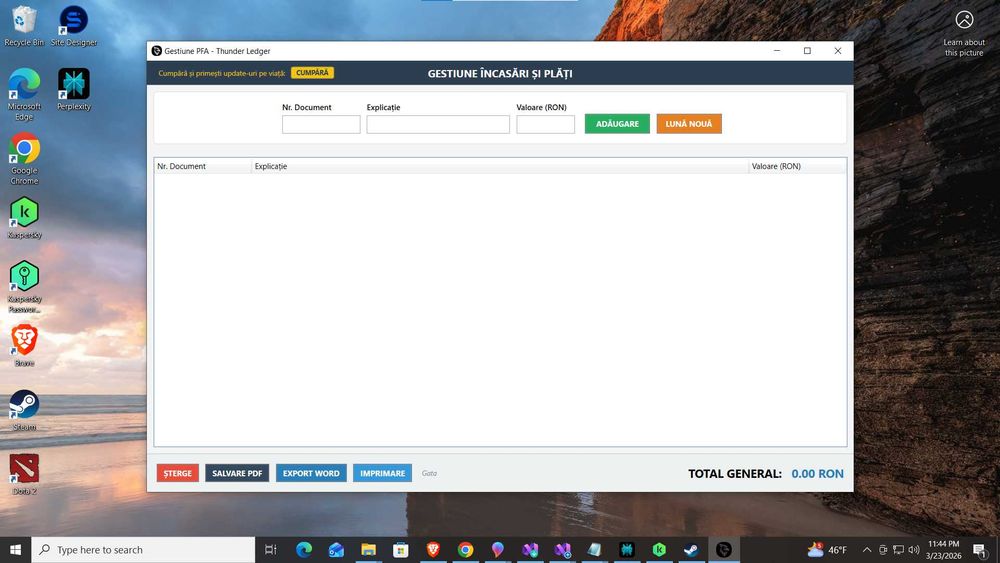Viewport: 1000px width, 563px height.
Task: Minimize the Gestiune PFA window
Action: point(777,51)
